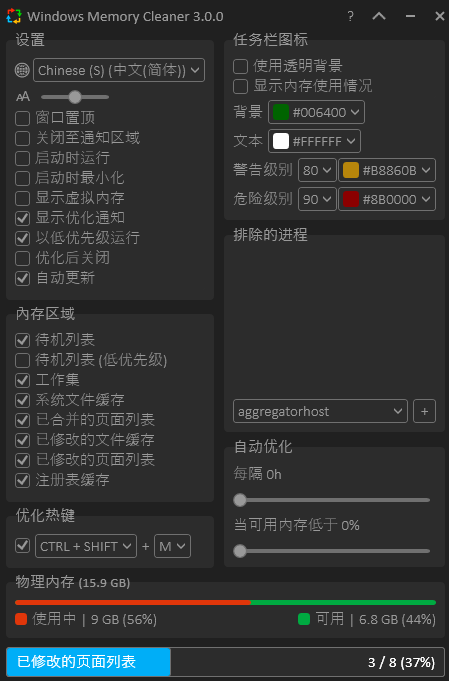Open the danger color #8B0000 dropdown
449x681 pixels.
point(387,199)
